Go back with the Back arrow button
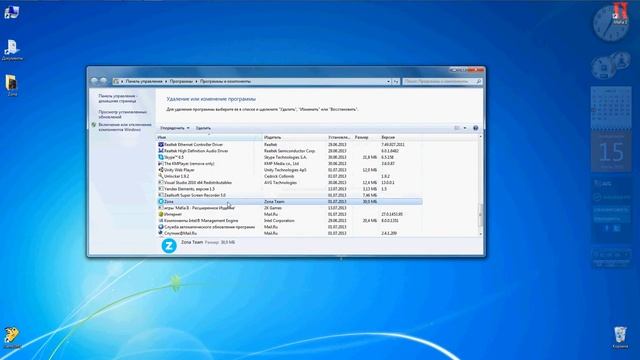Viewport: 640px width, 360px height. 95,81
